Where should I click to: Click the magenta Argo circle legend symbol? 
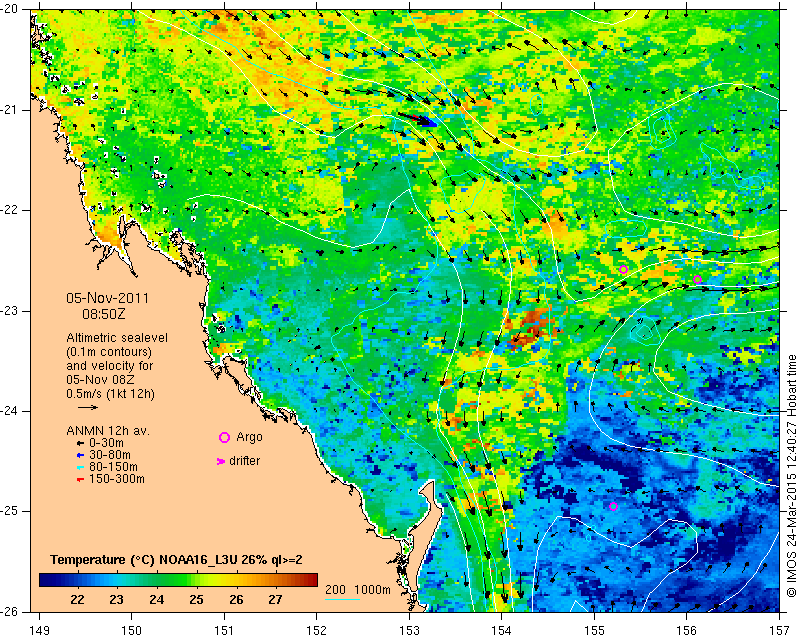pos(224,437)
